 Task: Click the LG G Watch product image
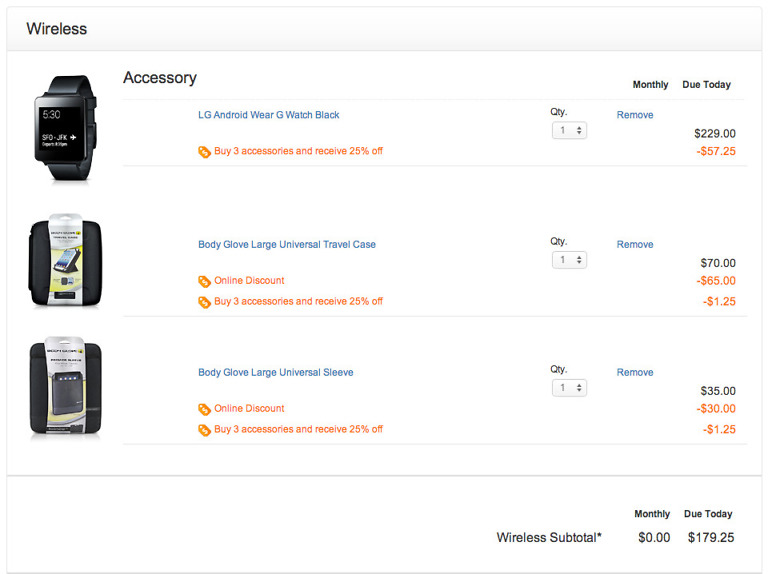66,127
